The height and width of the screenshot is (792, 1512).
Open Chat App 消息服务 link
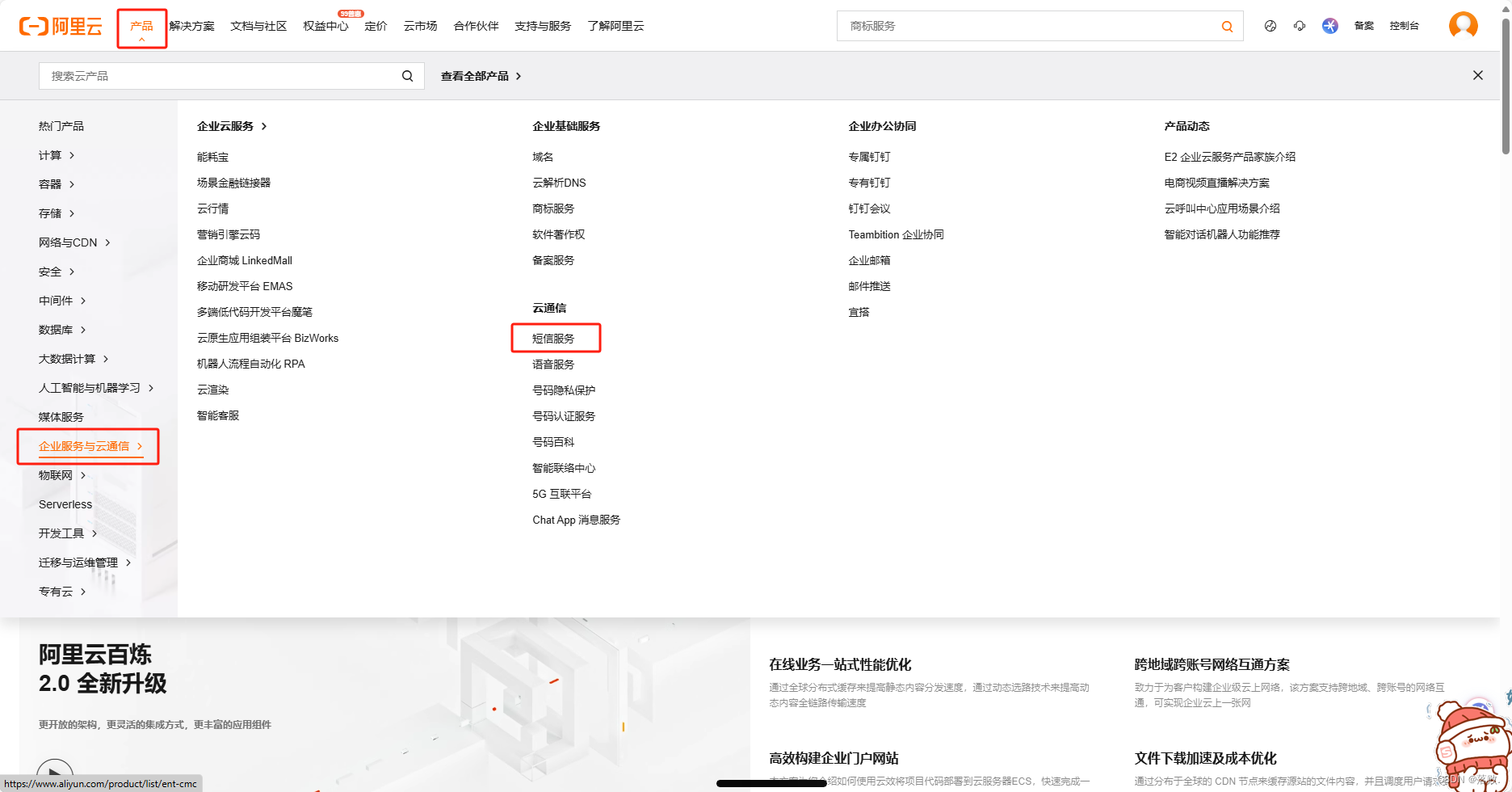click(x=577, y=520)
